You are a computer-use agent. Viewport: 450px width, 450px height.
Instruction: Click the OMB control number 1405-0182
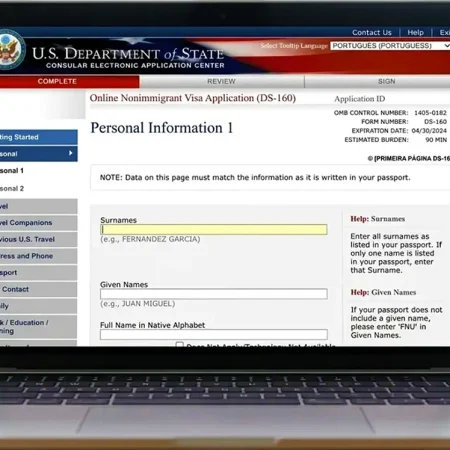(x=430, y=113)
